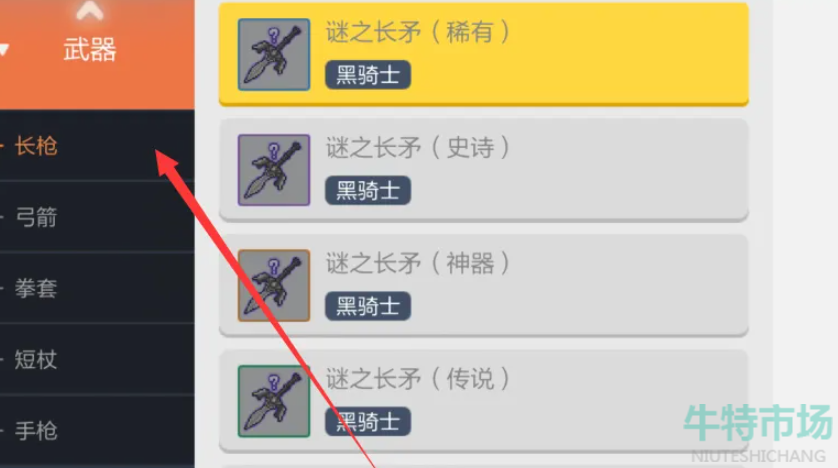Viewport: 838px width, 468px height.
Task: Click the artifact Mystery Spear (神器) weapon icon
Action: point(274,285)
